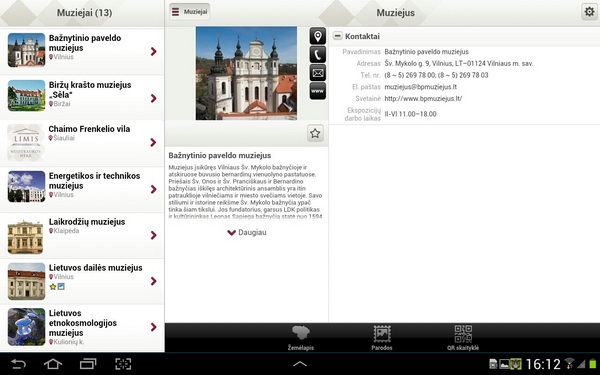Select Lietuvos etnokosmologijos muziejus entry
The image size is (600, 375).
coord(82,327)
